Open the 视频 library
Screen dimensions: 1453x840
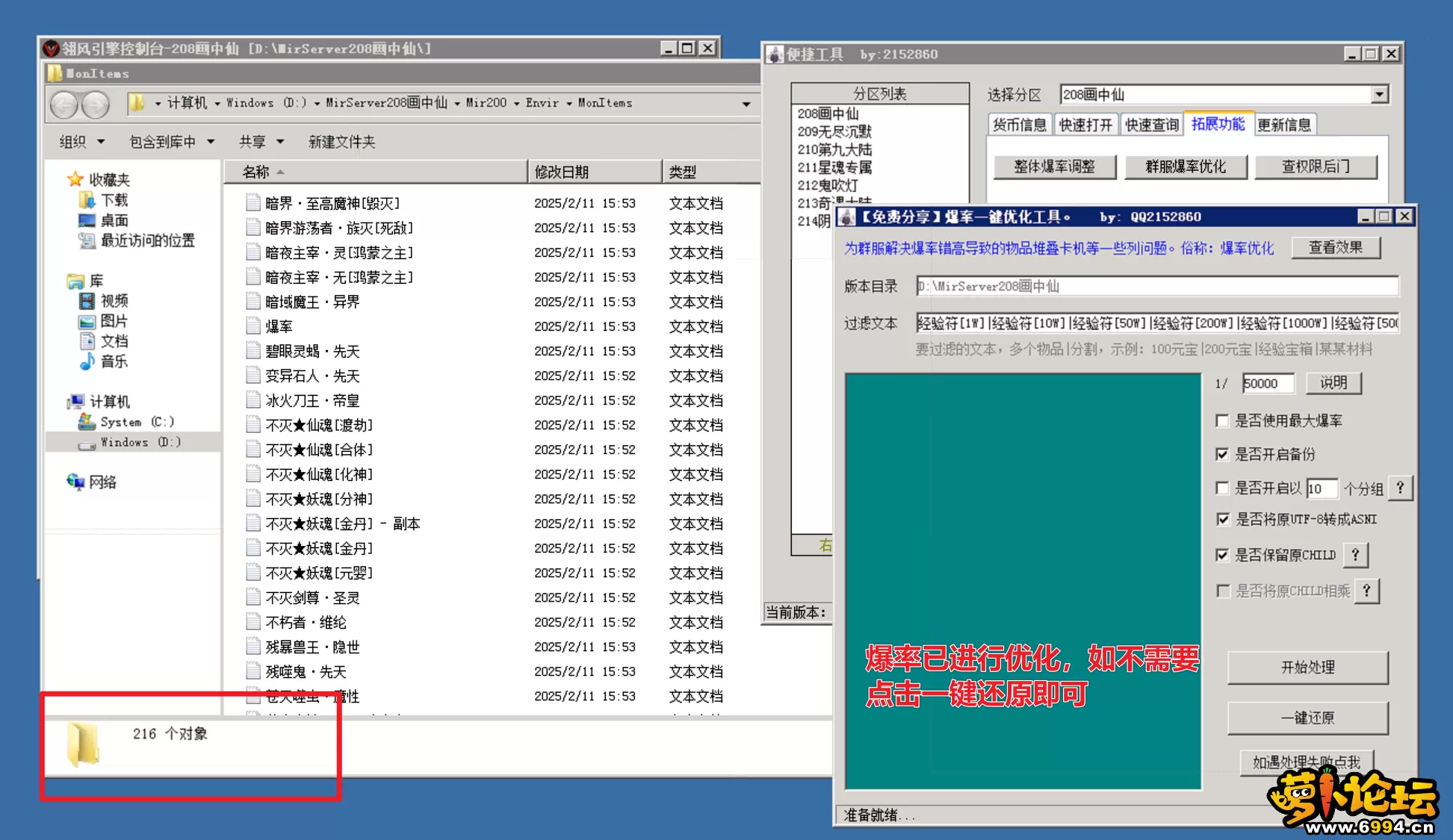114,300
